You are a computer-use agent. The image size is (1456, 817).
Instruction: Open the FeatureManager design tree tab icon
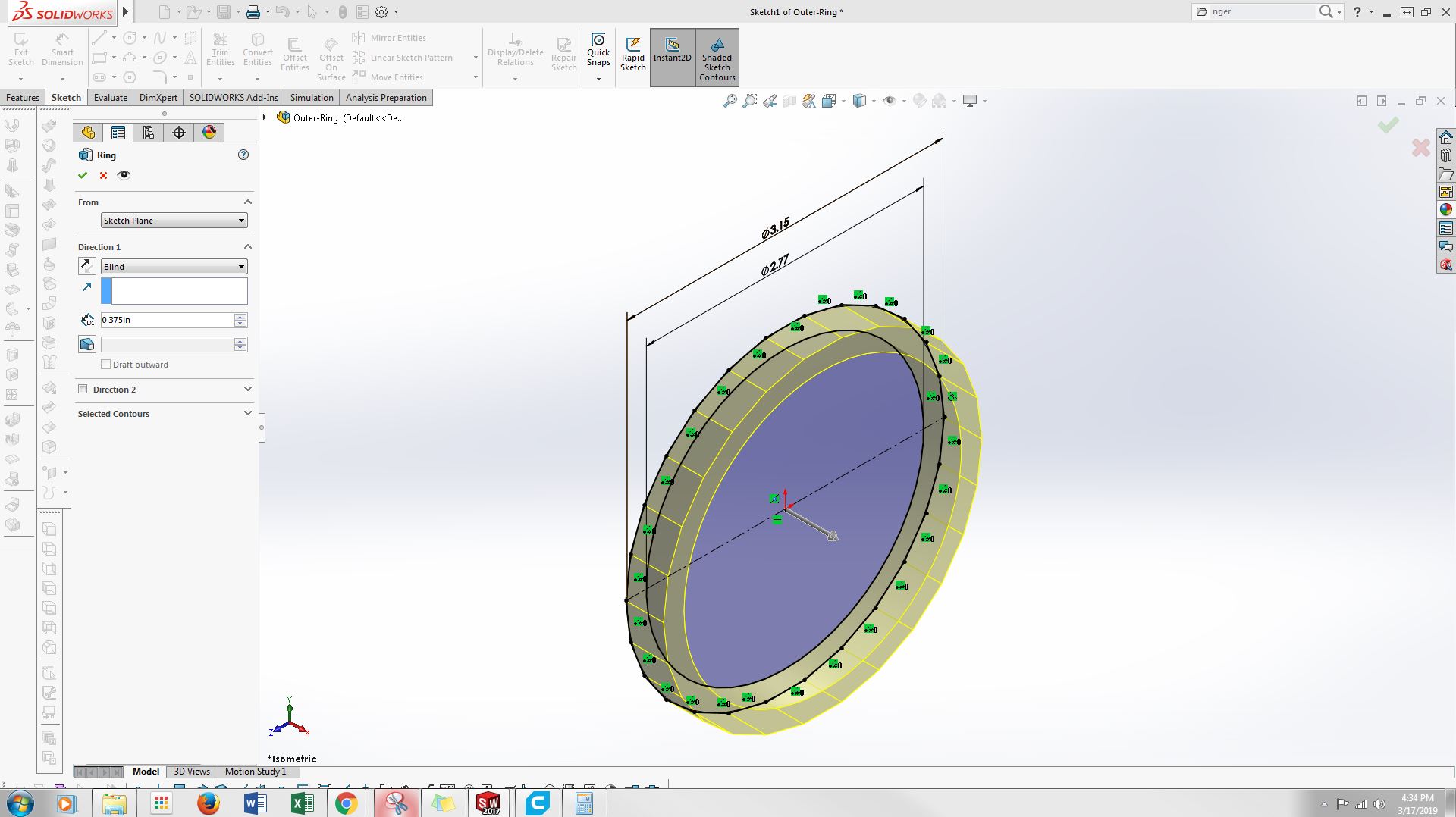[x=89, y=133]
